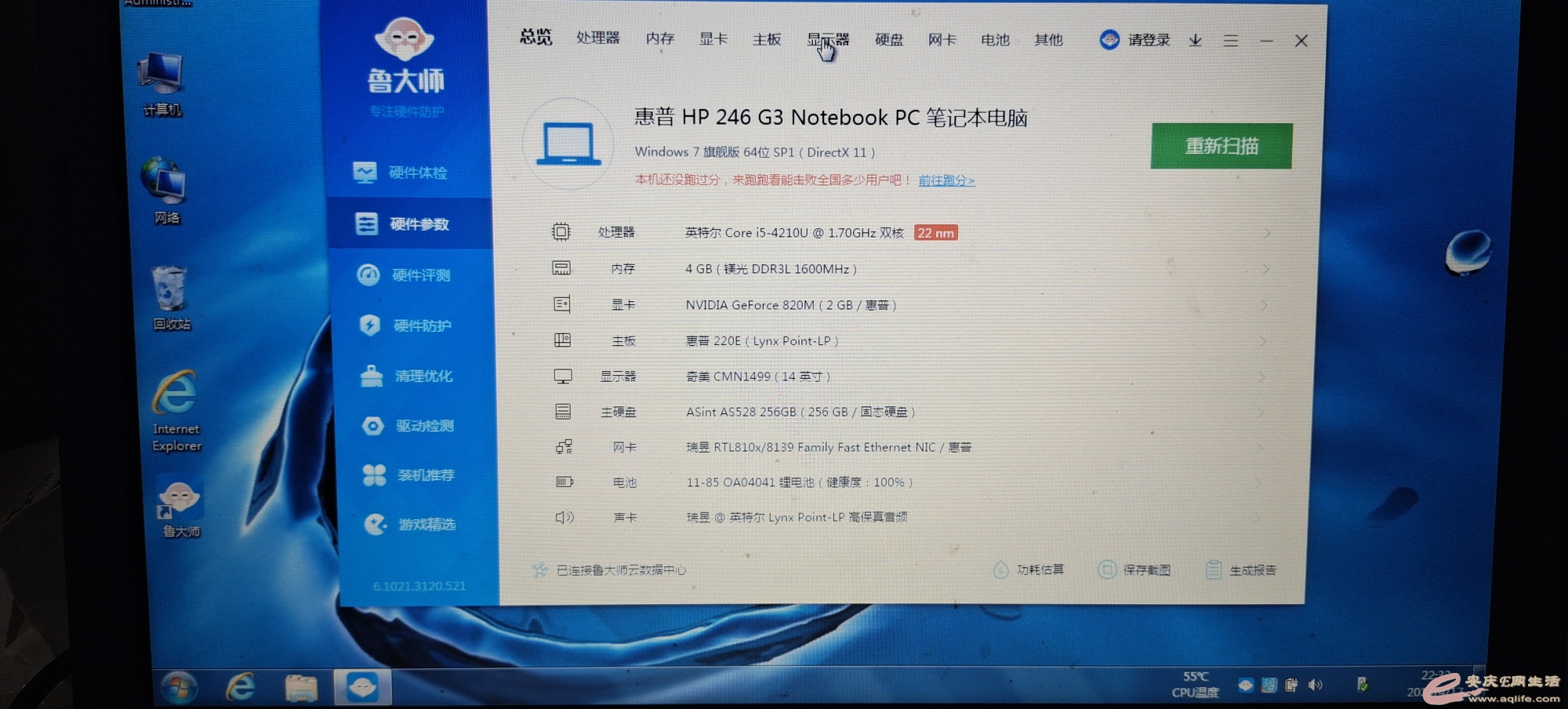Open Internet Explorer from the taskbar

coord(241,688)
